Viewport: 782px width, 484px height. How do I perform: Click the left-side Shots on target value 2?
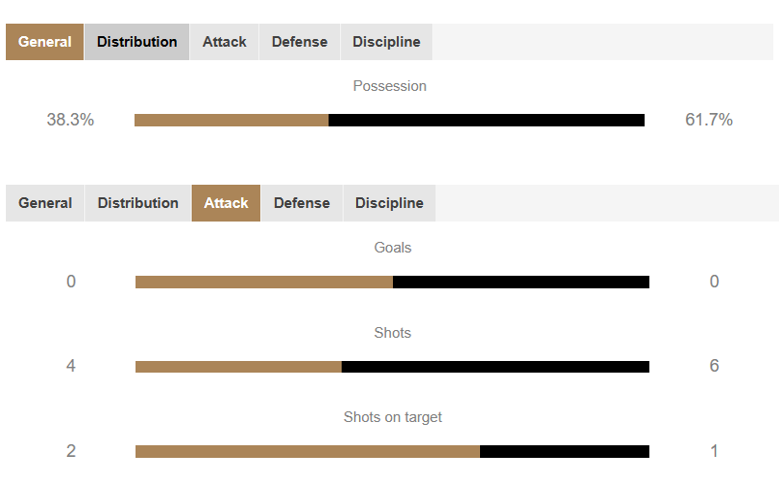coord(71,451)
